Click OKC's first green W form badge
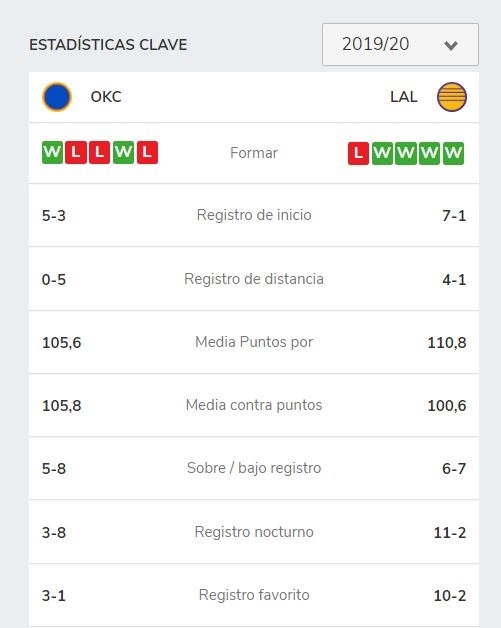501x628 pixels. [x=52, y=153]
